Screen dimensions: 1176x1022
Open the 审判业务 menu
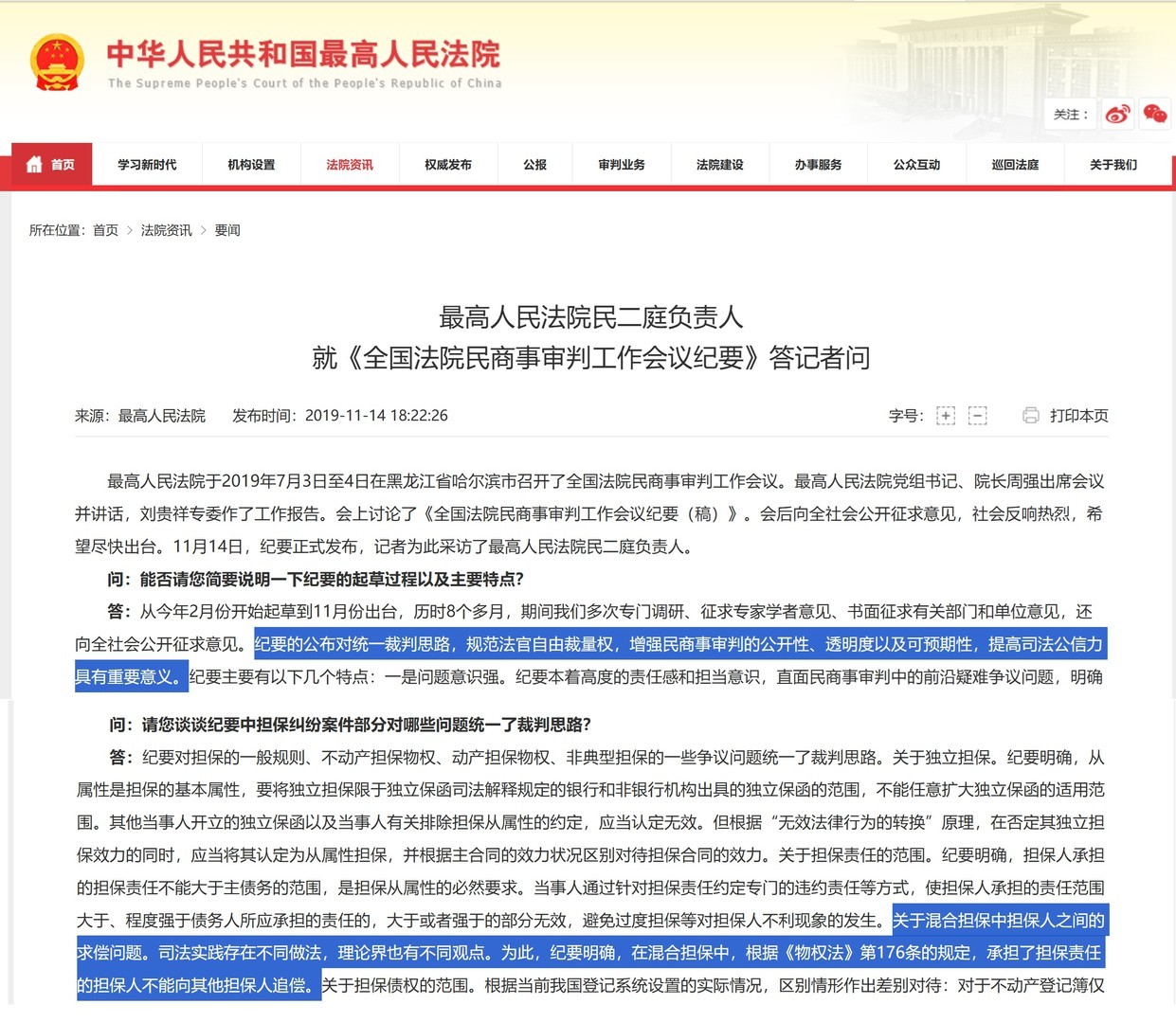622,165
